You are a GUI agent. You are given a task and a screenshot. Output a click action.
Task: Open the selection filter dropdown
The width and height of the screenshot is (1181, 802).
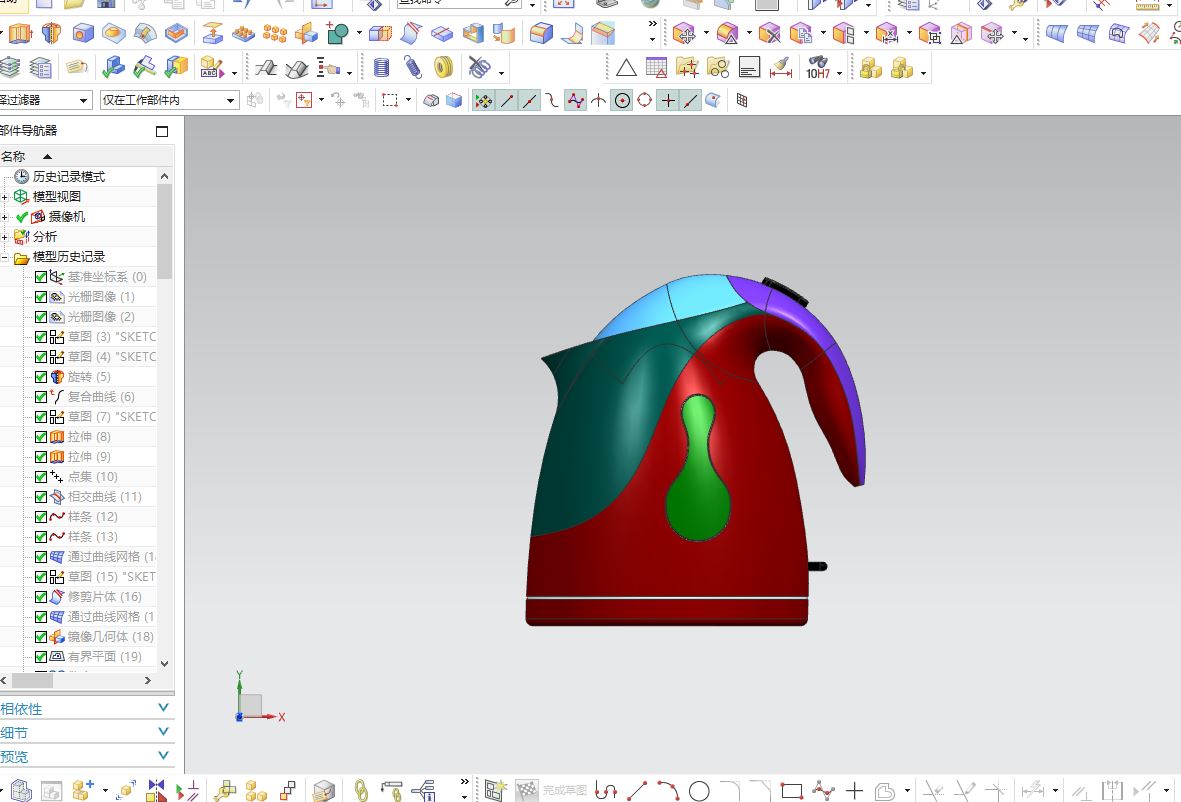[45, 100]
